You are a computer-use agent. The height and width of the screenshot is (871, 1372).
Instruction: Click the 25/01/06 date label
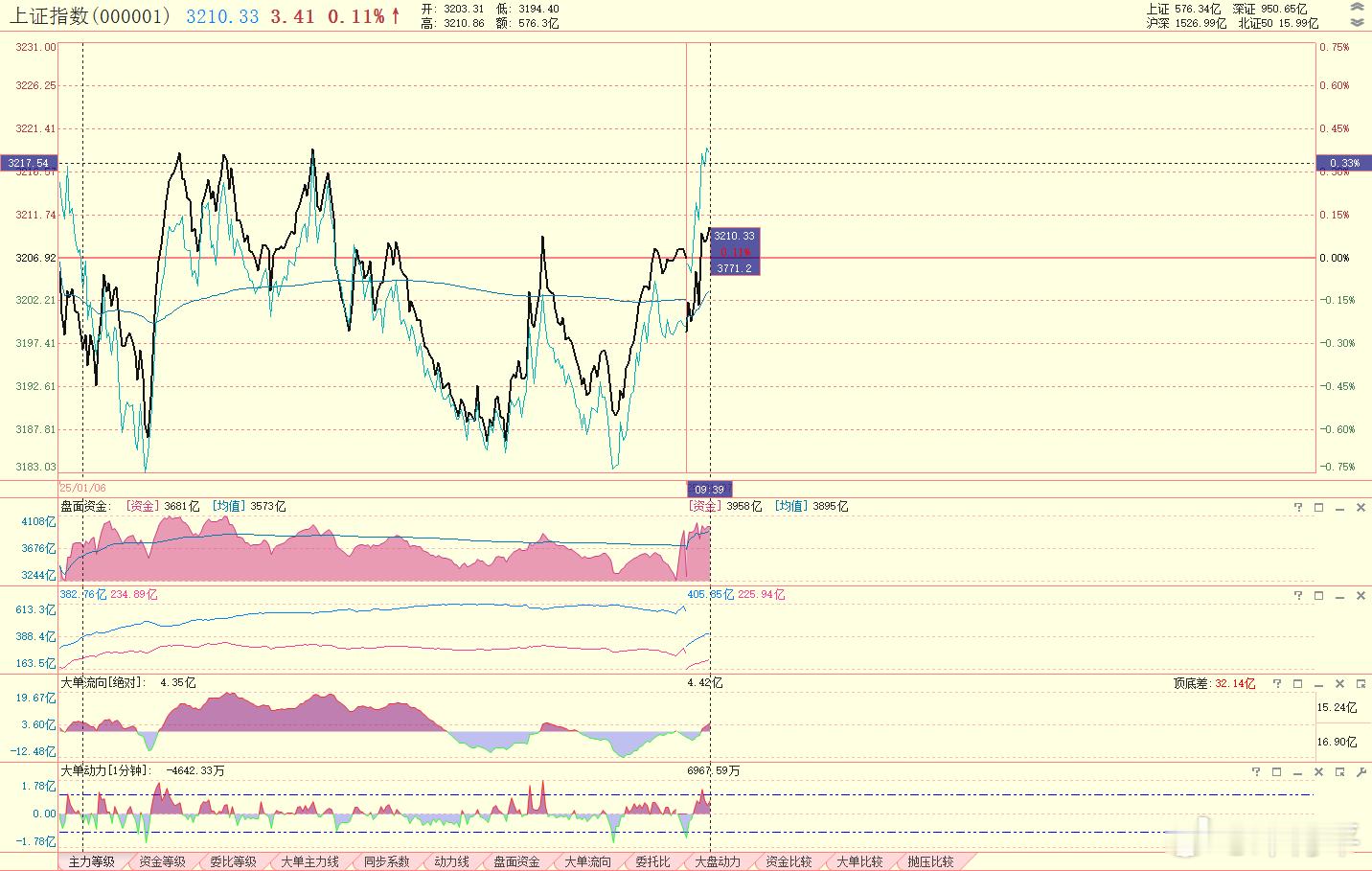(x=82, y=488)
